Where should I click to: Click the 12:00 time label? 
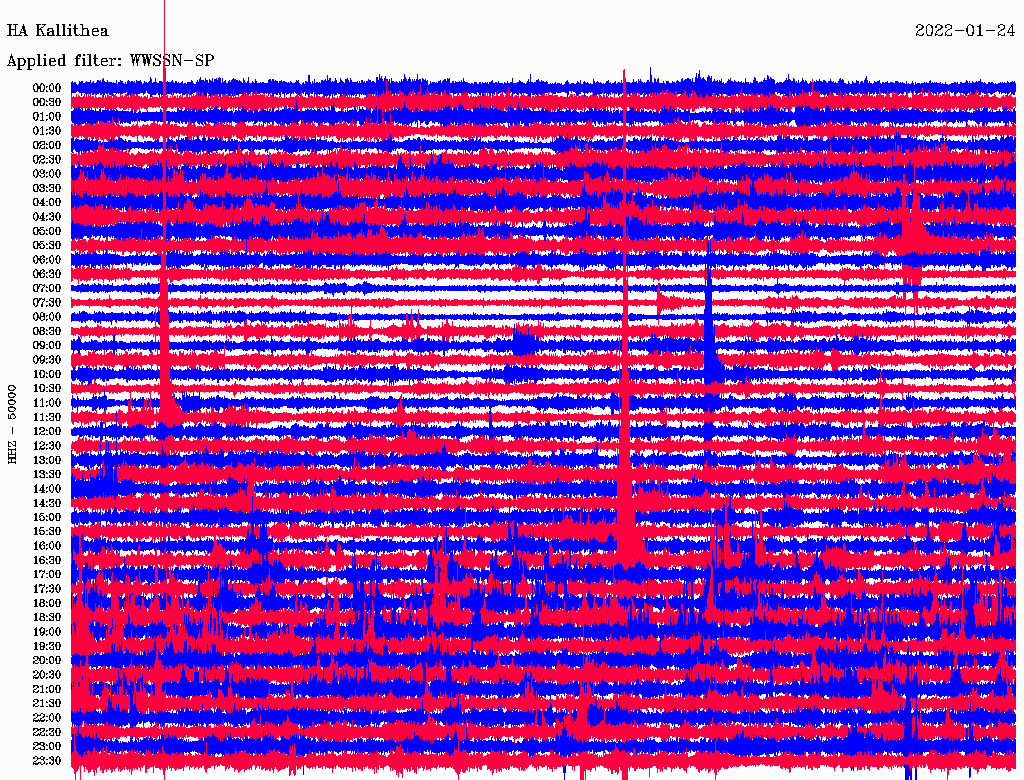46,432
